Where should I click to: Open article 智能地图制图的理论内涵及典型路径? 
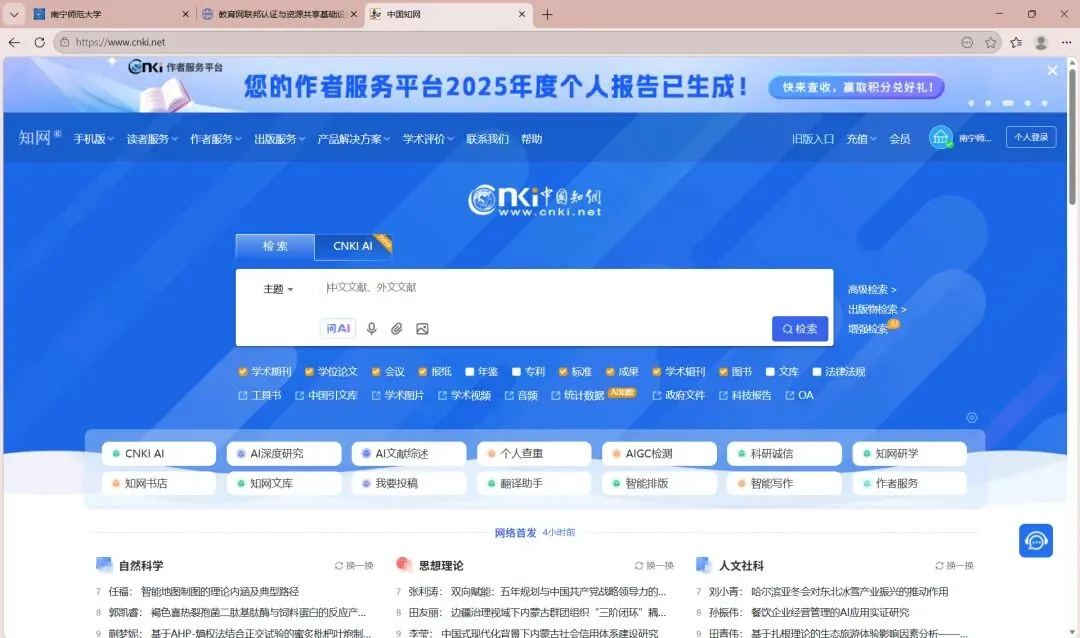220,592
